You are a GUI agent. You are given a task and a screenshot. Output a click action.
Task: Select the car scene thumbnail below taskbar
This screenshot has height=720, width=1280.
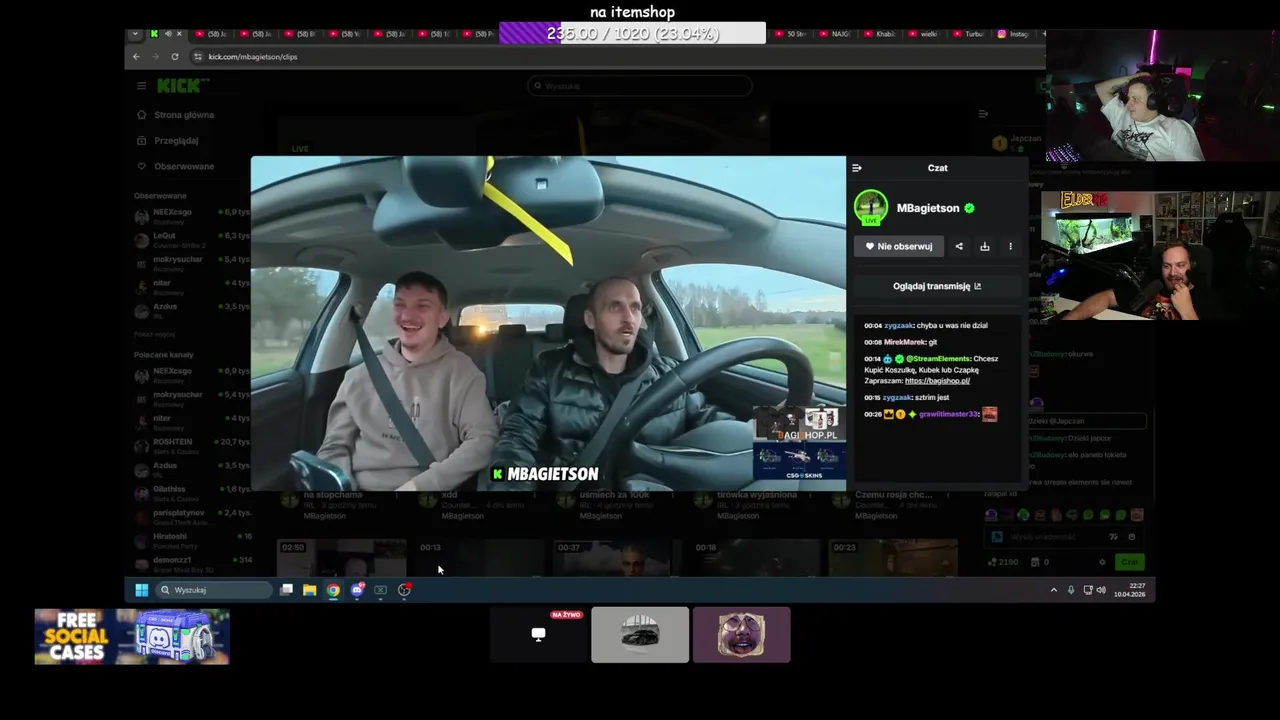tap(640, 634)
